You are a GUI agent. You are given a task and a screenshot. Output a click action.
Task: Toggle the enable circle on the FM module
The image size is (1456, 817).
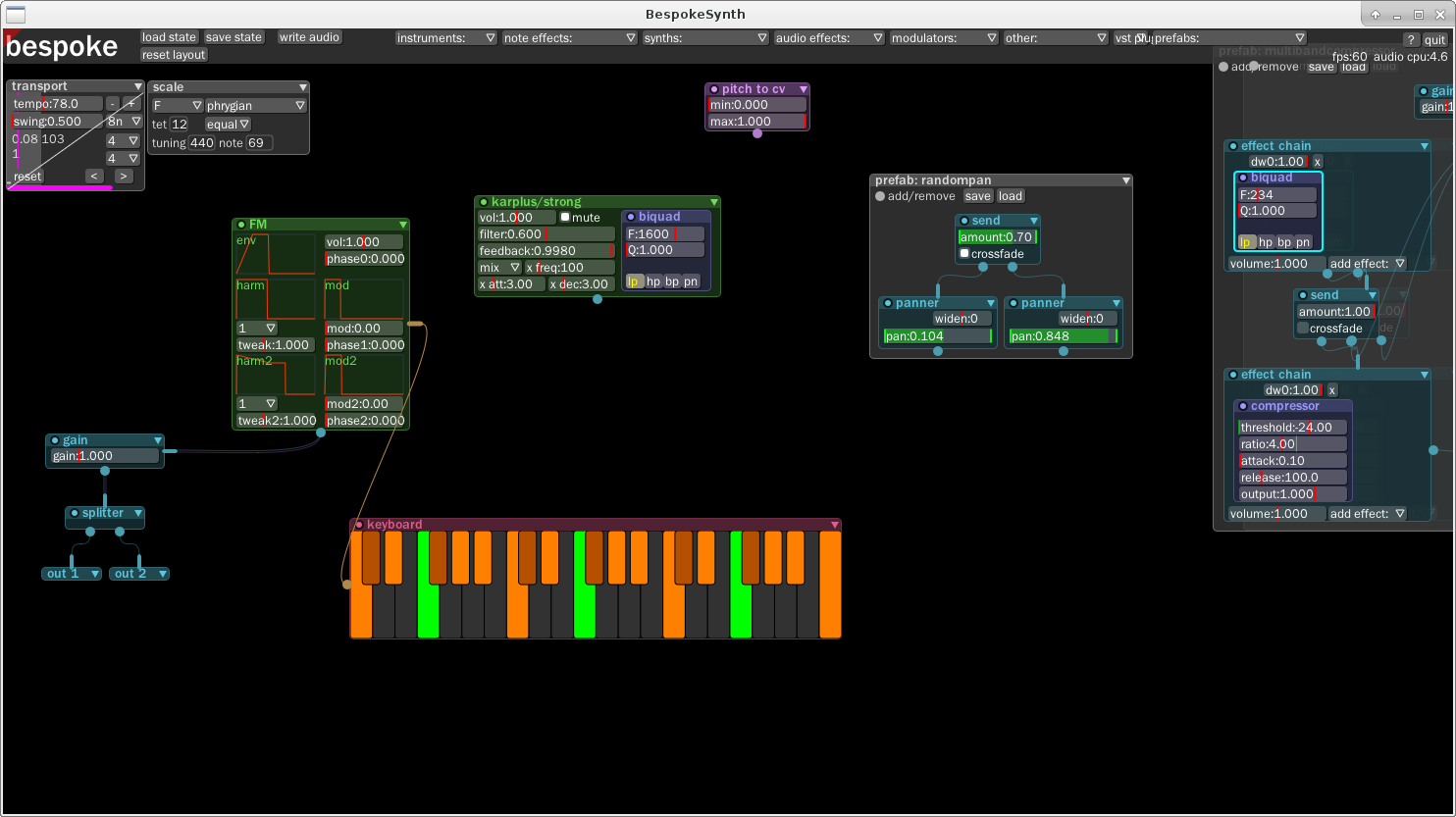point(240,224)
